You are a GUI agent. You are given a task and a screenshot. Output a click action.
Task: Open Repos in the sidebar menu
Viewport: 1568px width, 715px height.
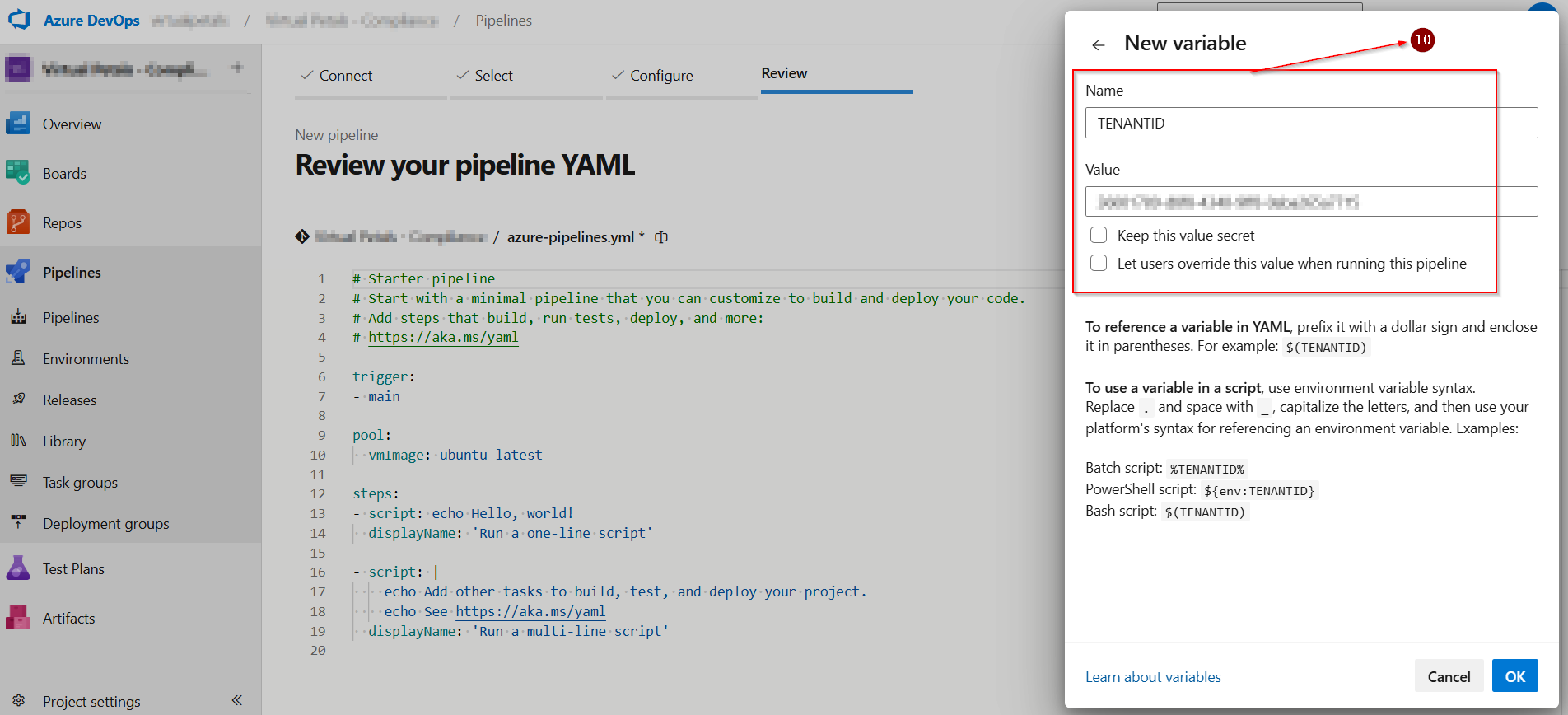tap(62, 223)
